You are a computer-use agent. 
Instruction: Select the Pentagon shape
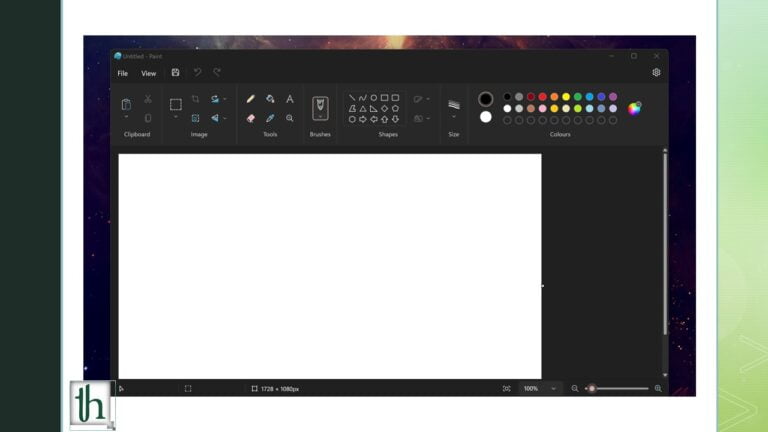395,108
